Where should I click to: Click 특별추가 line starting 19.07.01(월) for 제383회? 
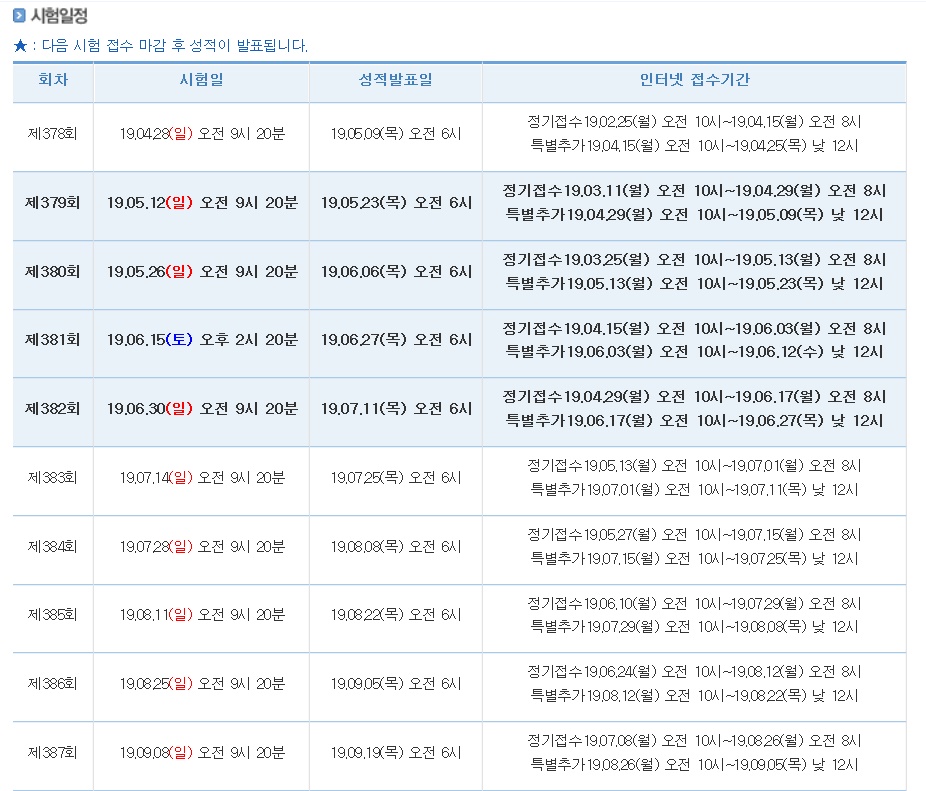click(694, 490)
